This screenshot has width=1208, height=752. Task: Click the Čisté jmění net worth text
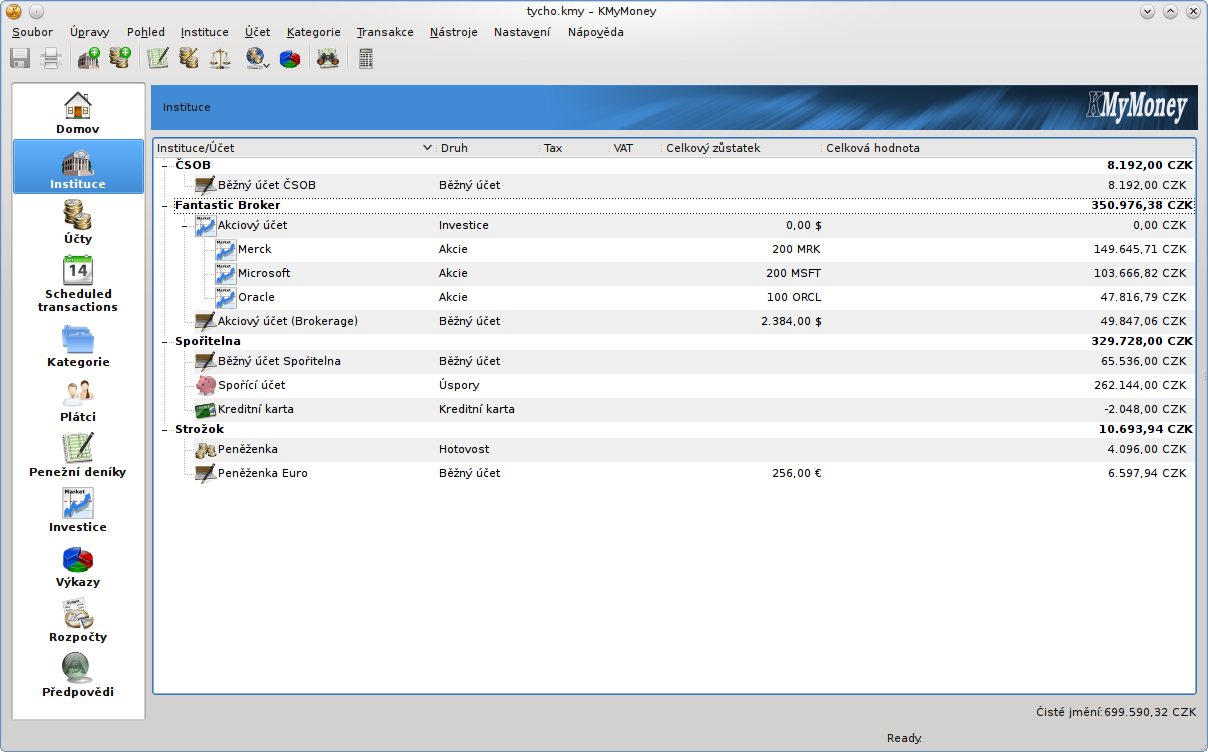1116,712
